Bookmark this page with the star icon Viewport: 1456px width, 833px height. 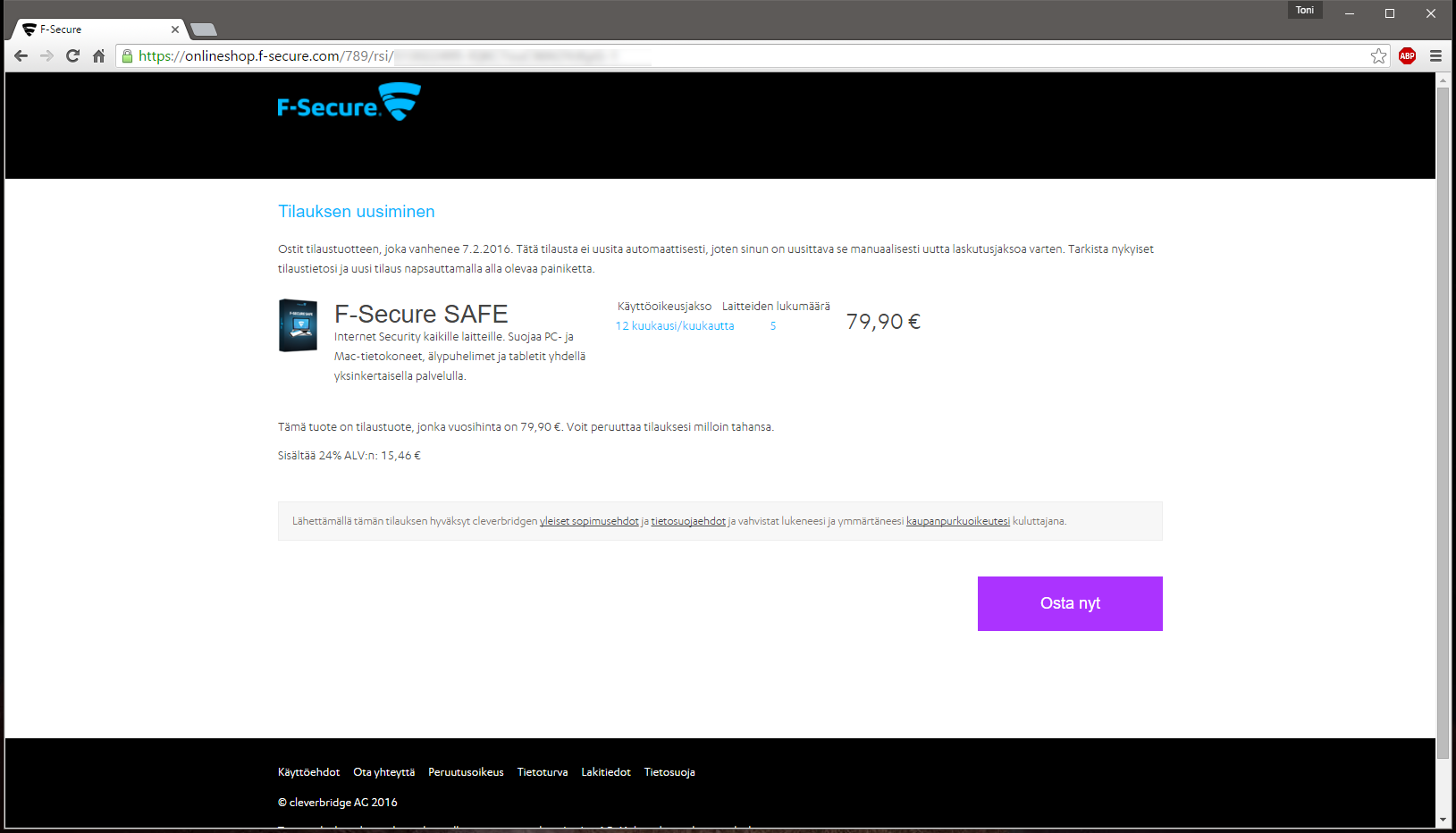pos(1379,55)
